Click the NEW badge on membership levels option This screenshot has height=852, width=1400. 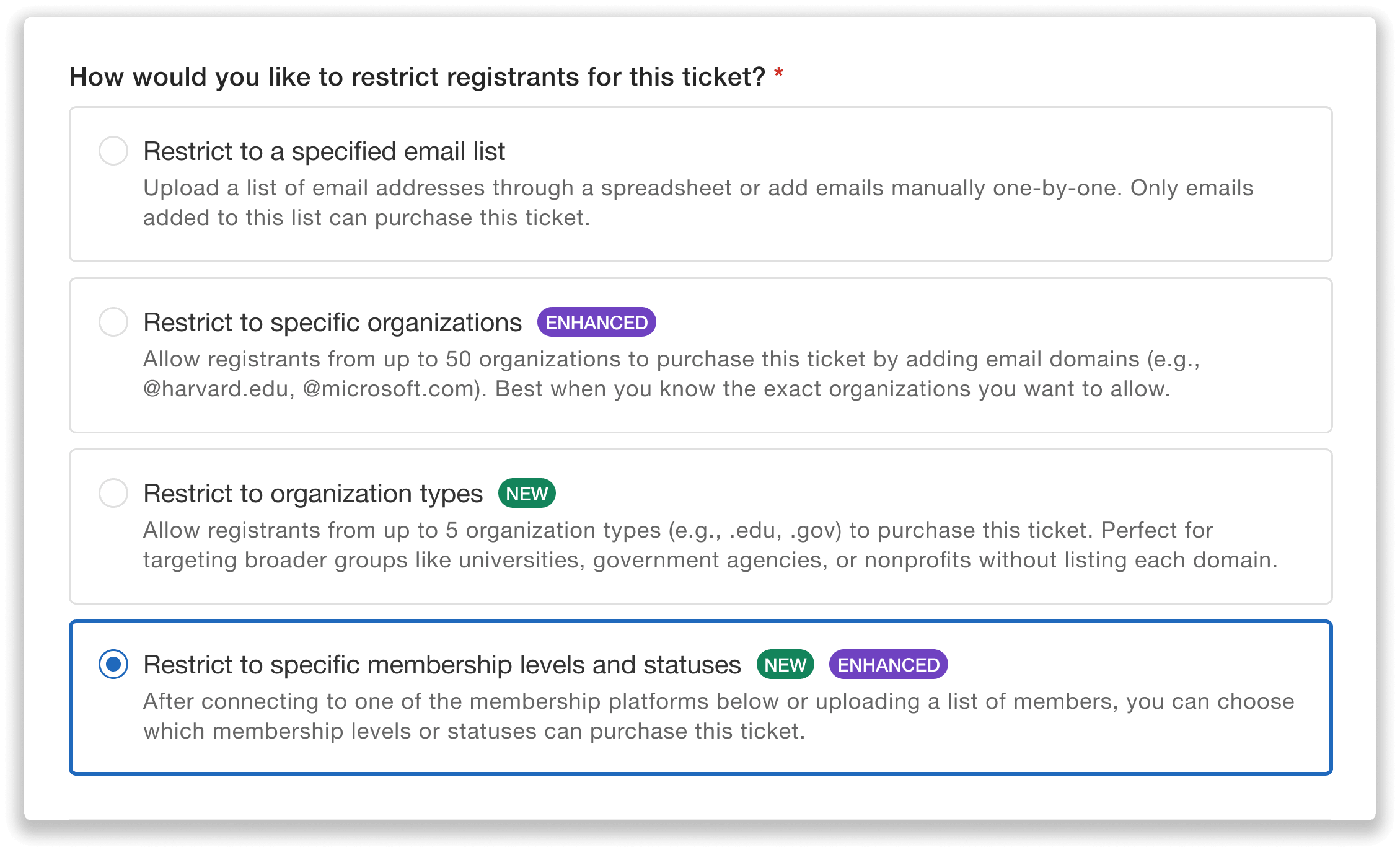tap(785, 664)
